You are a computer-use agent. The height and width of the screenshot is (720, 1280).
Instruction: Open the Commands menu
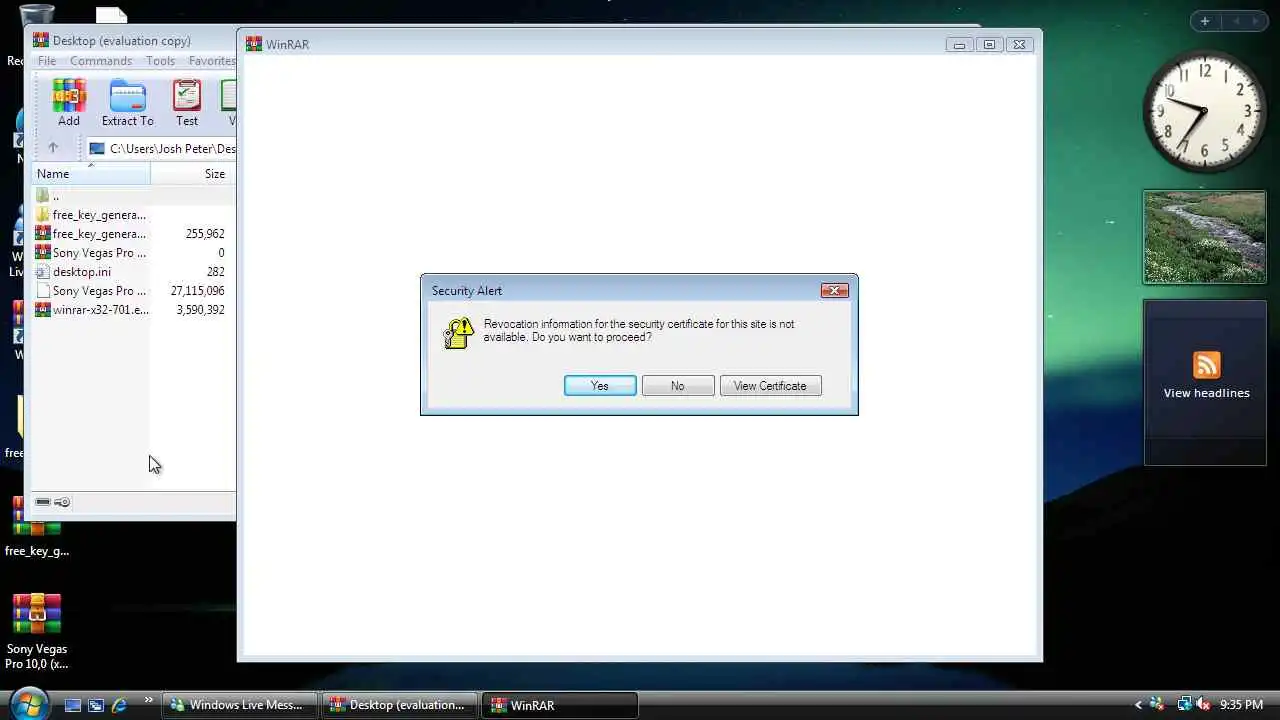point(101,61)
